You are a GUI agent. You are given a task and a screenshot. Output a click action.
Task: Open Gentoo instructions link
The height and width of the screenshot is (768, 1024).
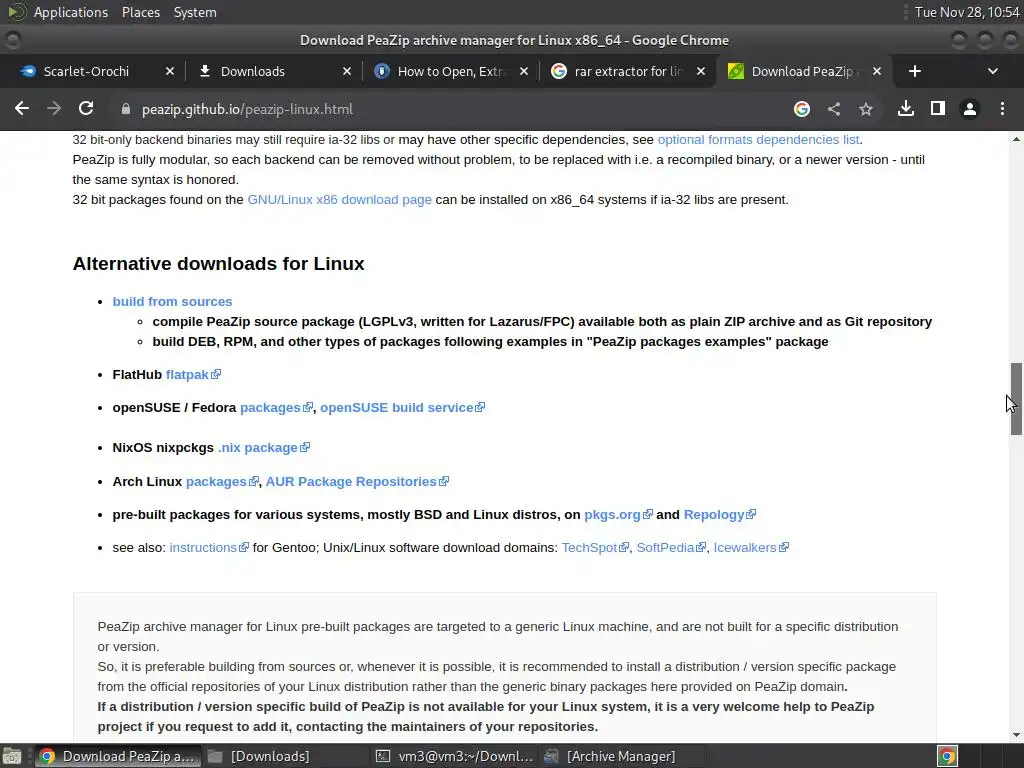(209, 548)
